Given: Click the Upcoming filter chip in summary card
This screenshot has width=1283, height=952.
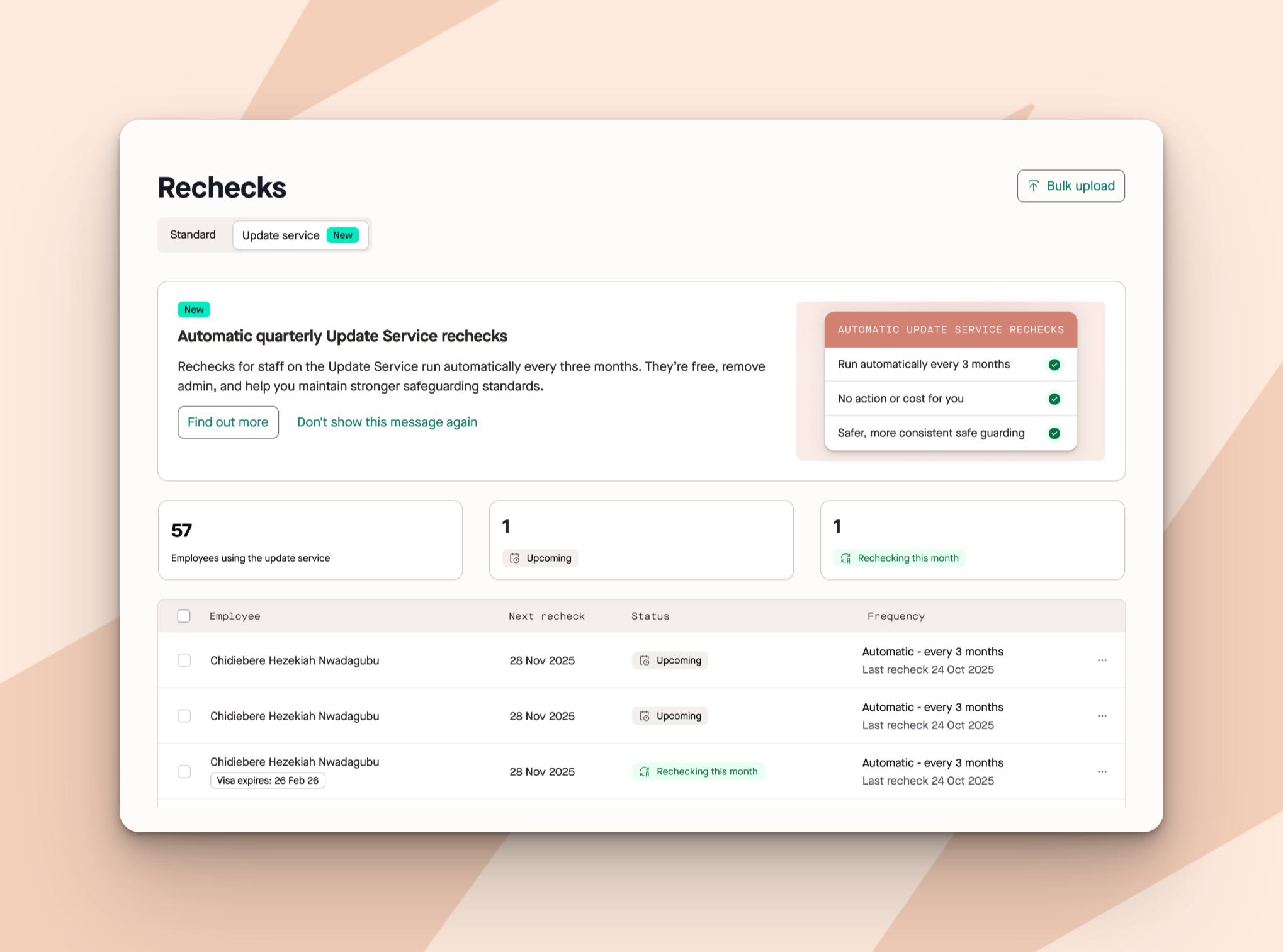Looking at the screenshot, I should pyautogui.click(x=540, y=558).
